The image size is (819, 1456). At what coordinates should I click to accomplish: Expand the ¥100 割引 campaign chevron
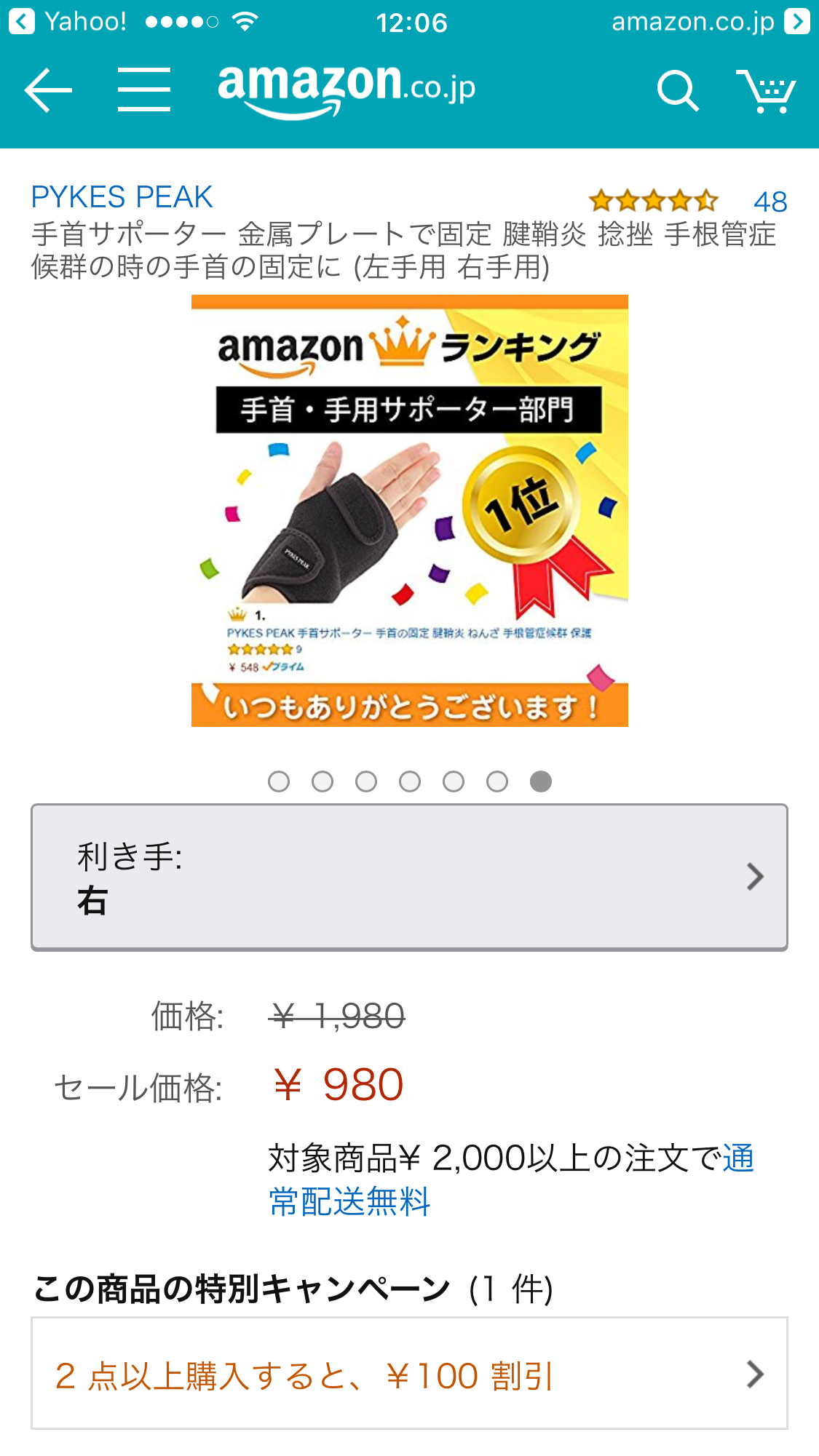(x=755, y=1375)
